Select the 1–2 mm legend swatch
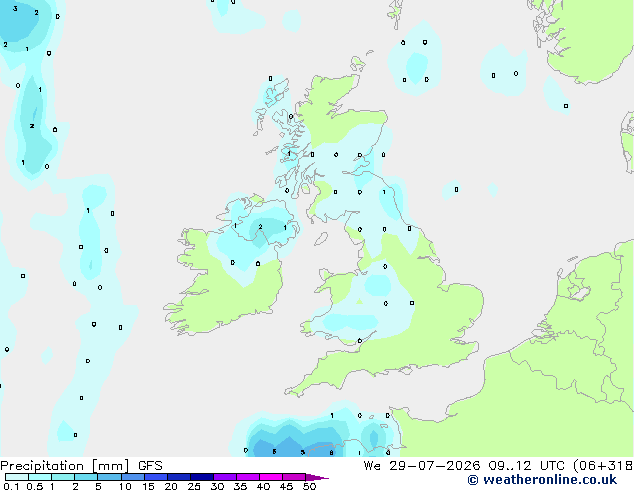The height and width of the screenshot is (490, 634). click(x=63, y=477)
